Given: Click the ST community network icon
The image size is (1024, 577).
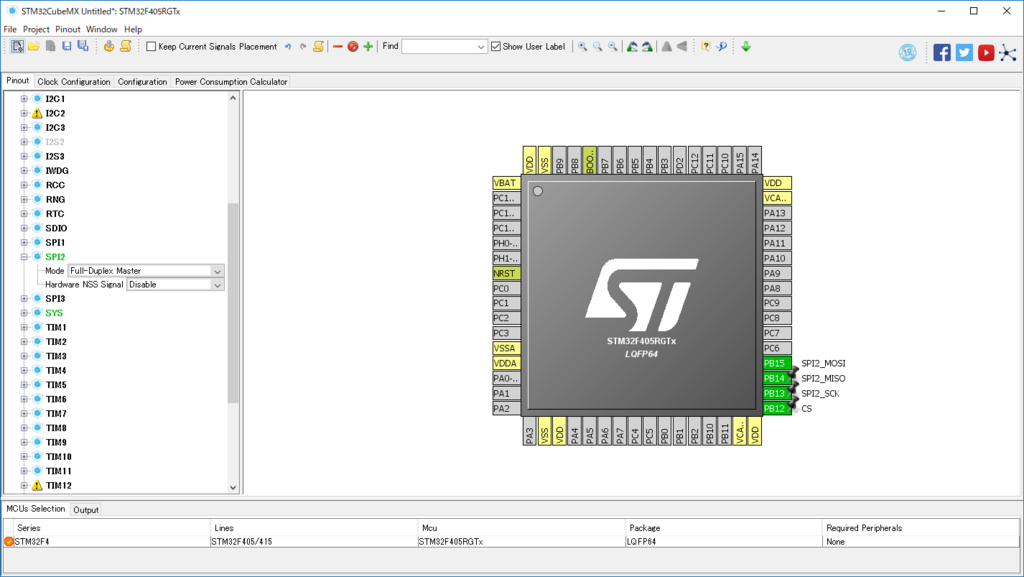Looking at the screenshot, I should pyautogui.click(x=1008, y=53).
